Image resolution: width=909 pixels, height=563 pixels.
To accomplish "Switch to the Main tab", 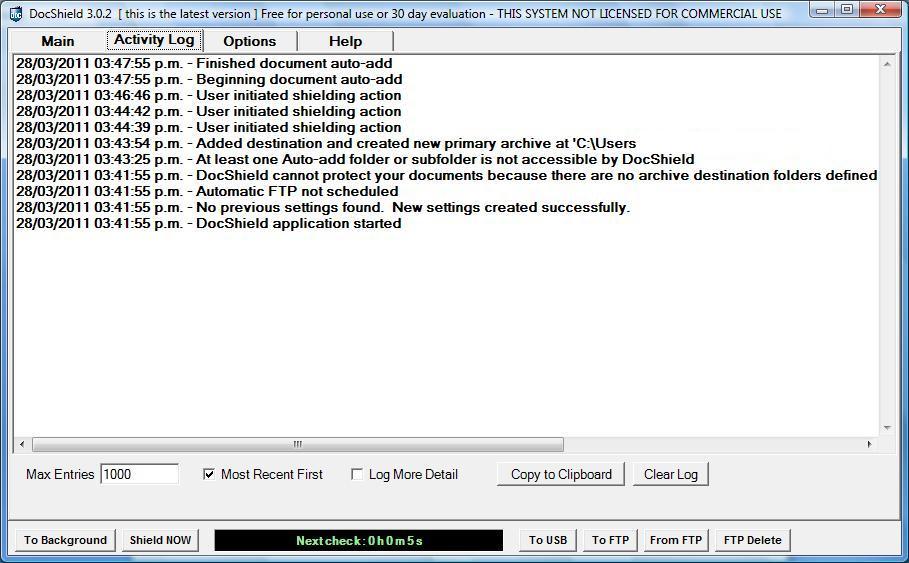I will tap(58, 41).
